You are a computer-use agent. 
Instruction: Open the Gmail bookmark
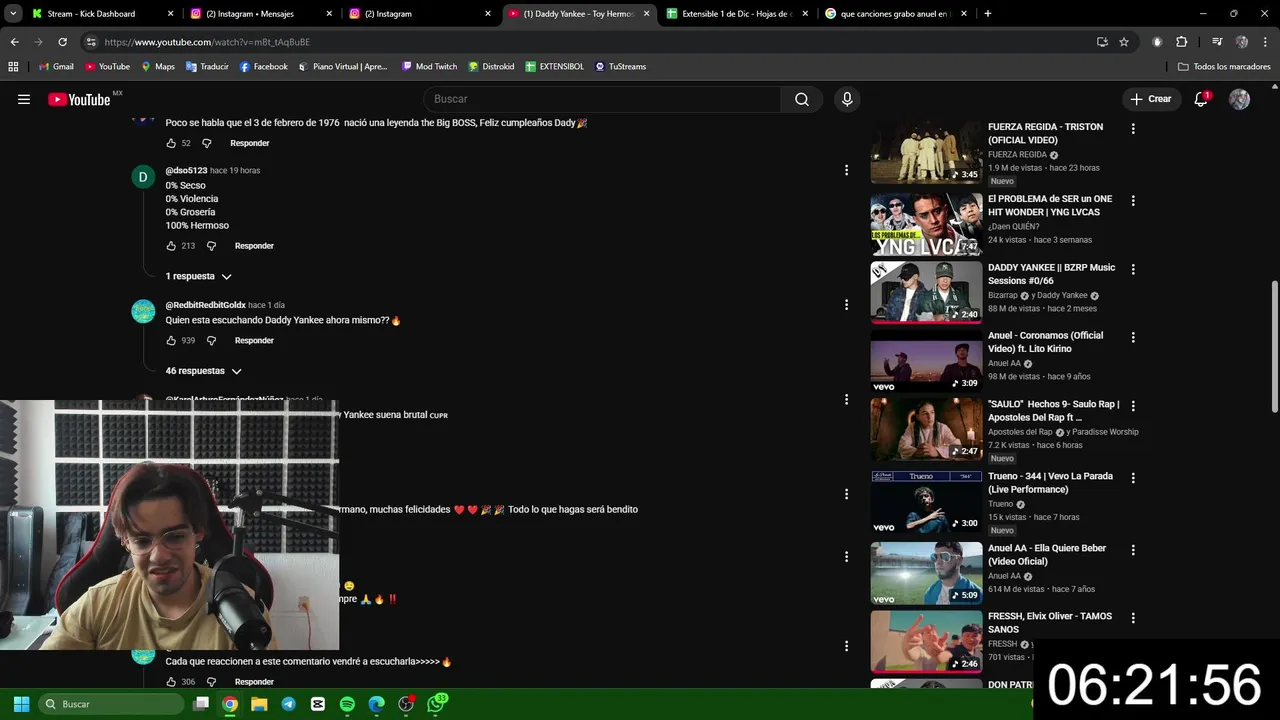click(56, 67)
